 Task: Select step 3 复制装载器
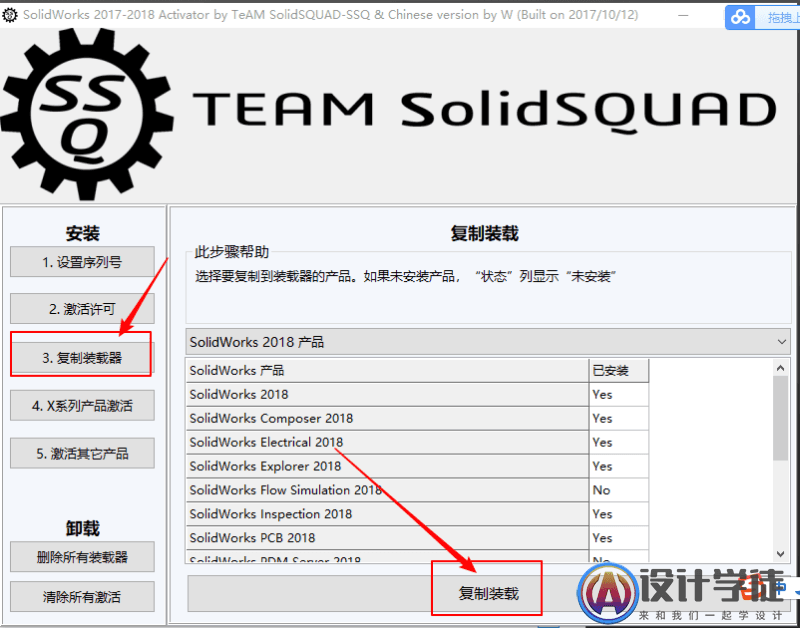click(82, 358)
